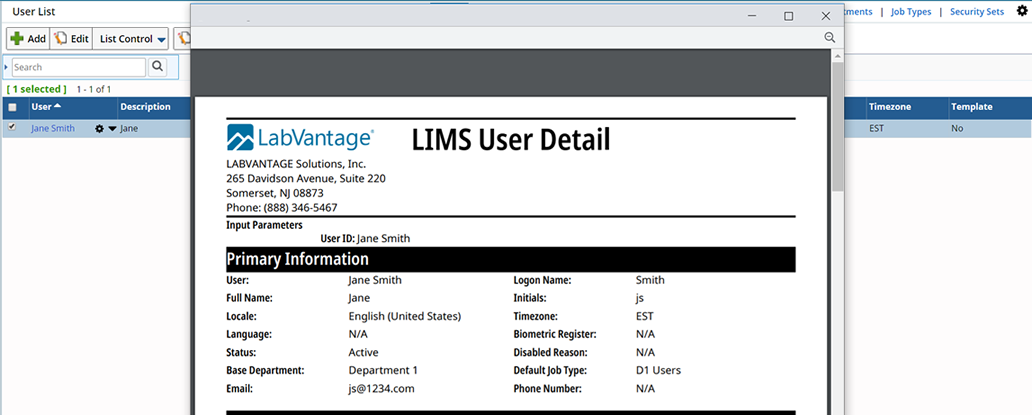
Task: Click the LabVantage logo in the report
Action: tap(300, 138)
